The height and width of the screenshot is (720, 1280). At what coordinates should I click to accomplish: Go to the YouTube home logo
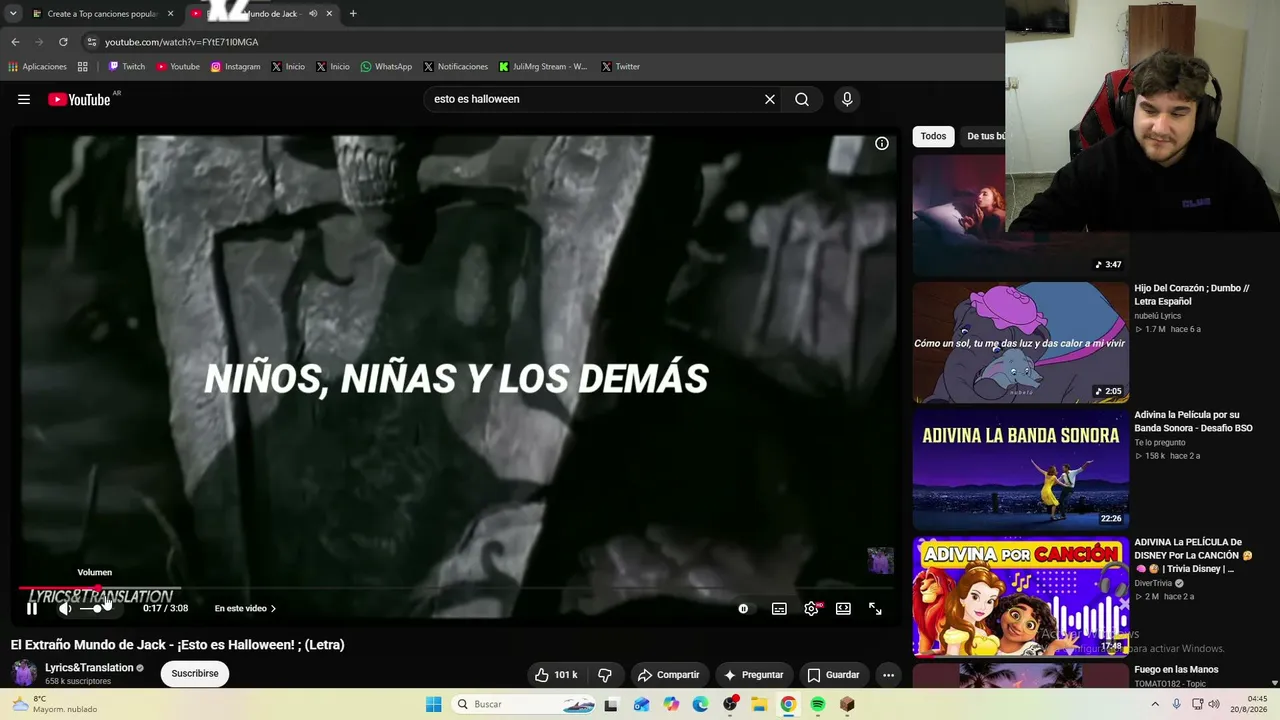[79, 99]
